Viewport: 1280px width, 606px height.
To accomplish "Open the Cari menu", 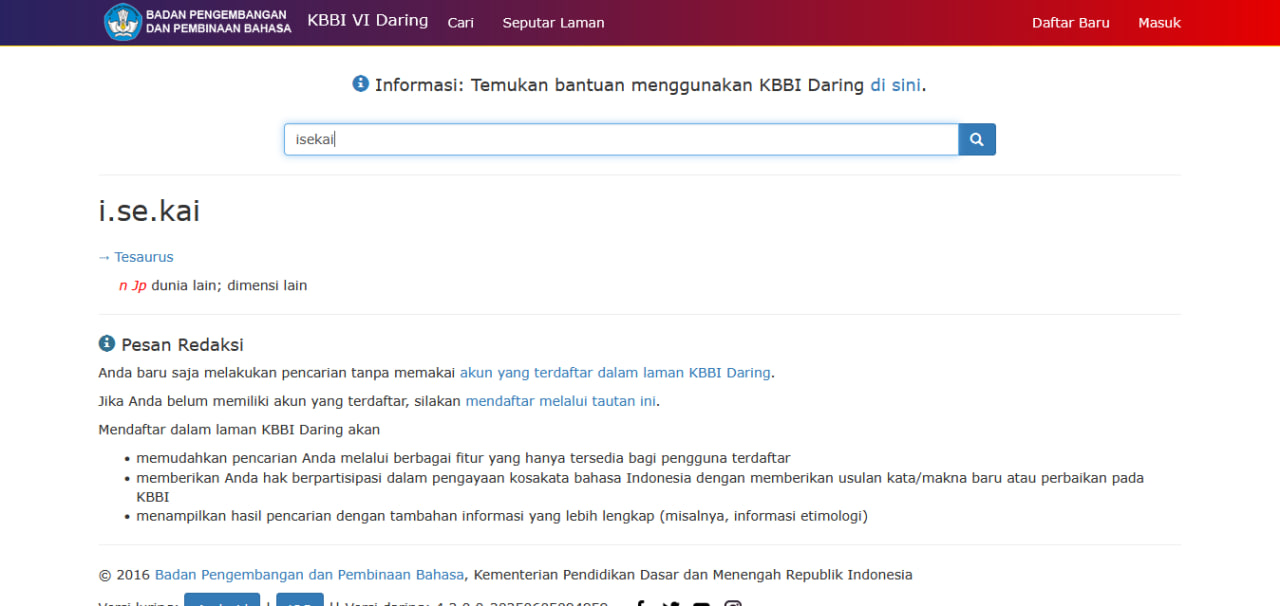I will (461, 22).
